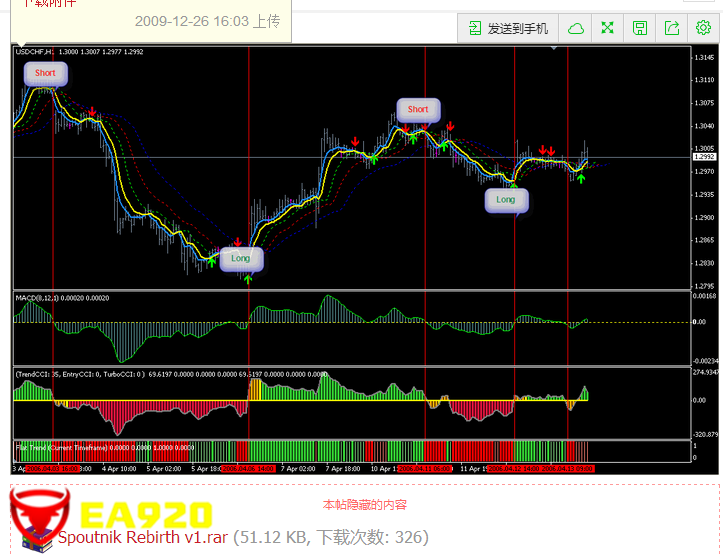Click the 本站隐藏的内容 hidden content text
The image size is (723, 556).
tap(365, 505)
